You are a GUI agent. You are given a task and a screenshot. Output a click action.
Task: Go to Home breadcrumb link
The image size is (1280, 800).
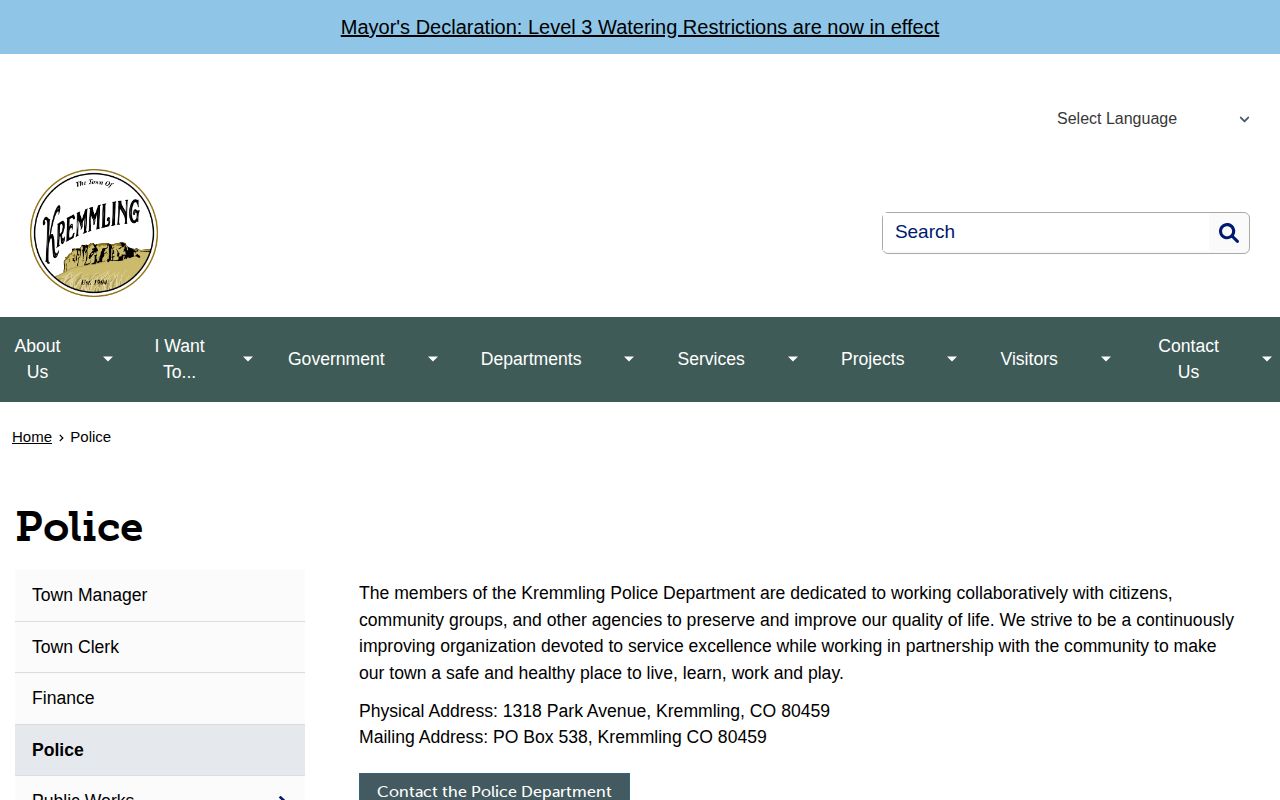[x=32, y=437]
